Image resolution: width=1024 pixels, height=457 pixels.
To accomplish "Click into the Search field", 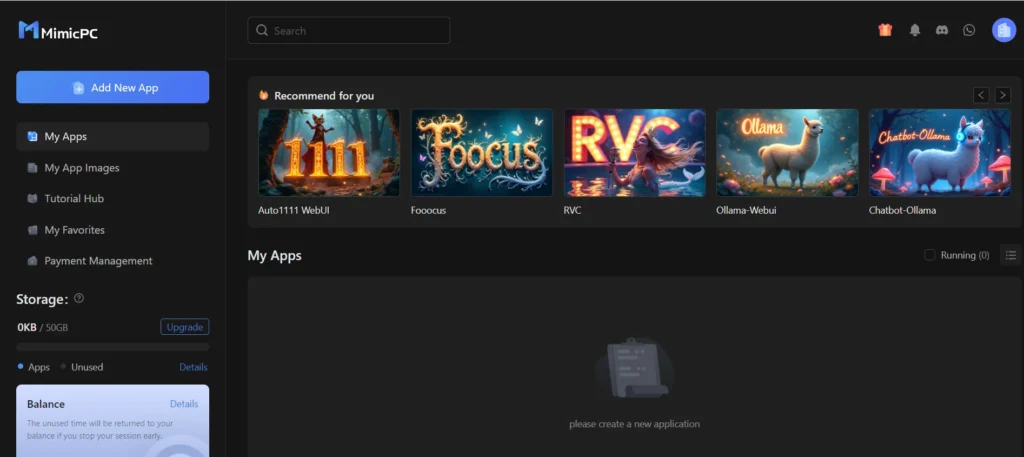I will [349, 30].
